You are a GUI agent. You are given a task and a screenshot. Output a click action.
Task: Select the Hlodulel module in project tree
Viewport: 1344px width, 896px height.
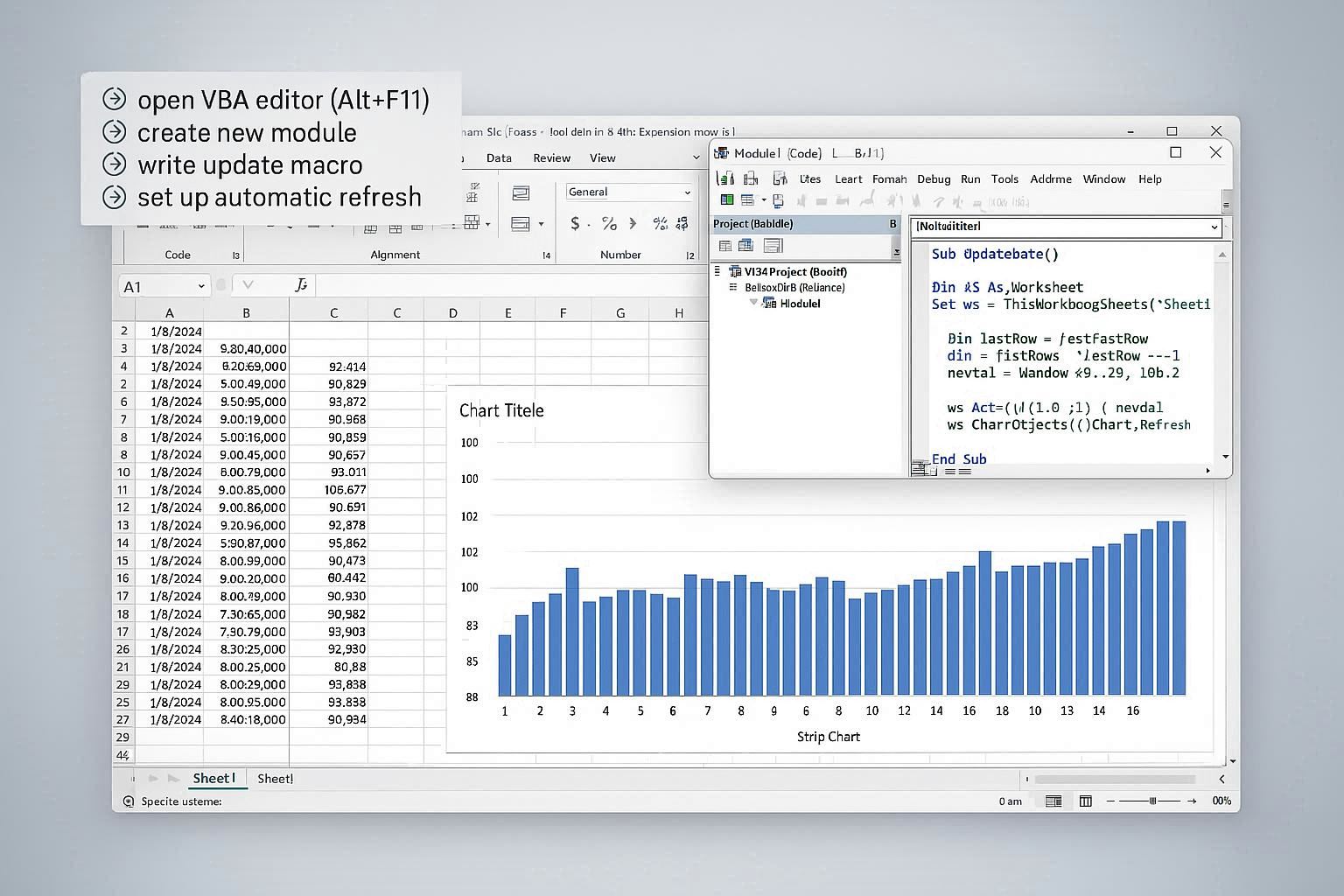[x=799, y=304]
